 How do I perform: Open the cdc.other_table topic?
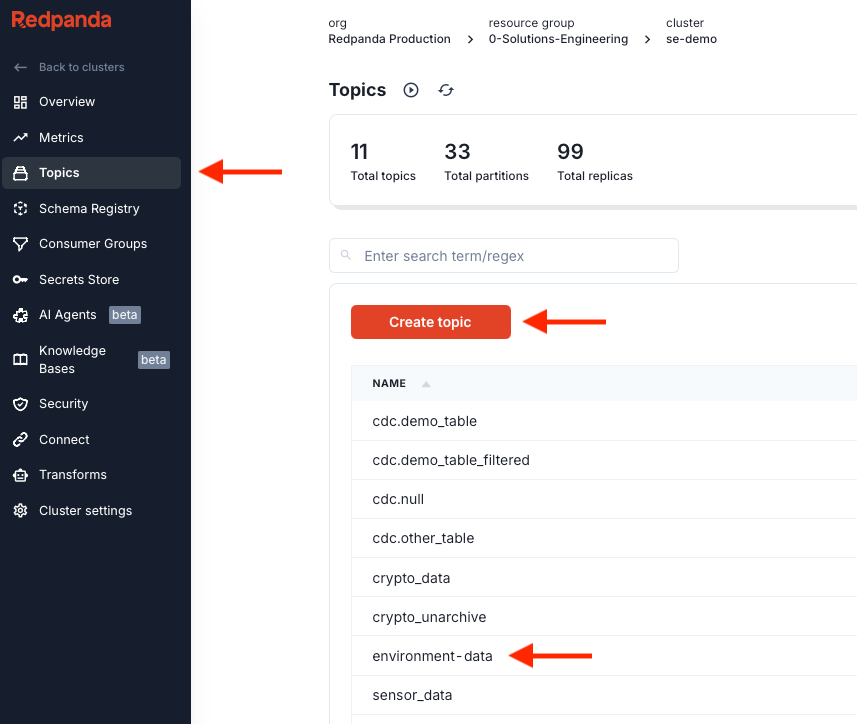(x=423, y=538)
